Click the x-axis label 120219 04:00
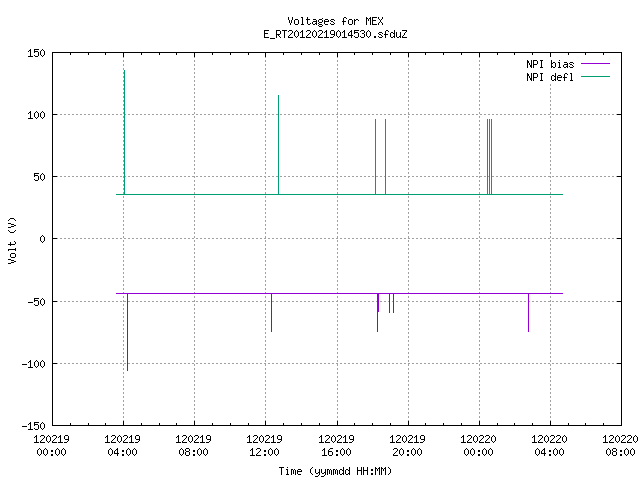The width and height of the screenshot is (640, 480). (122, 446)
